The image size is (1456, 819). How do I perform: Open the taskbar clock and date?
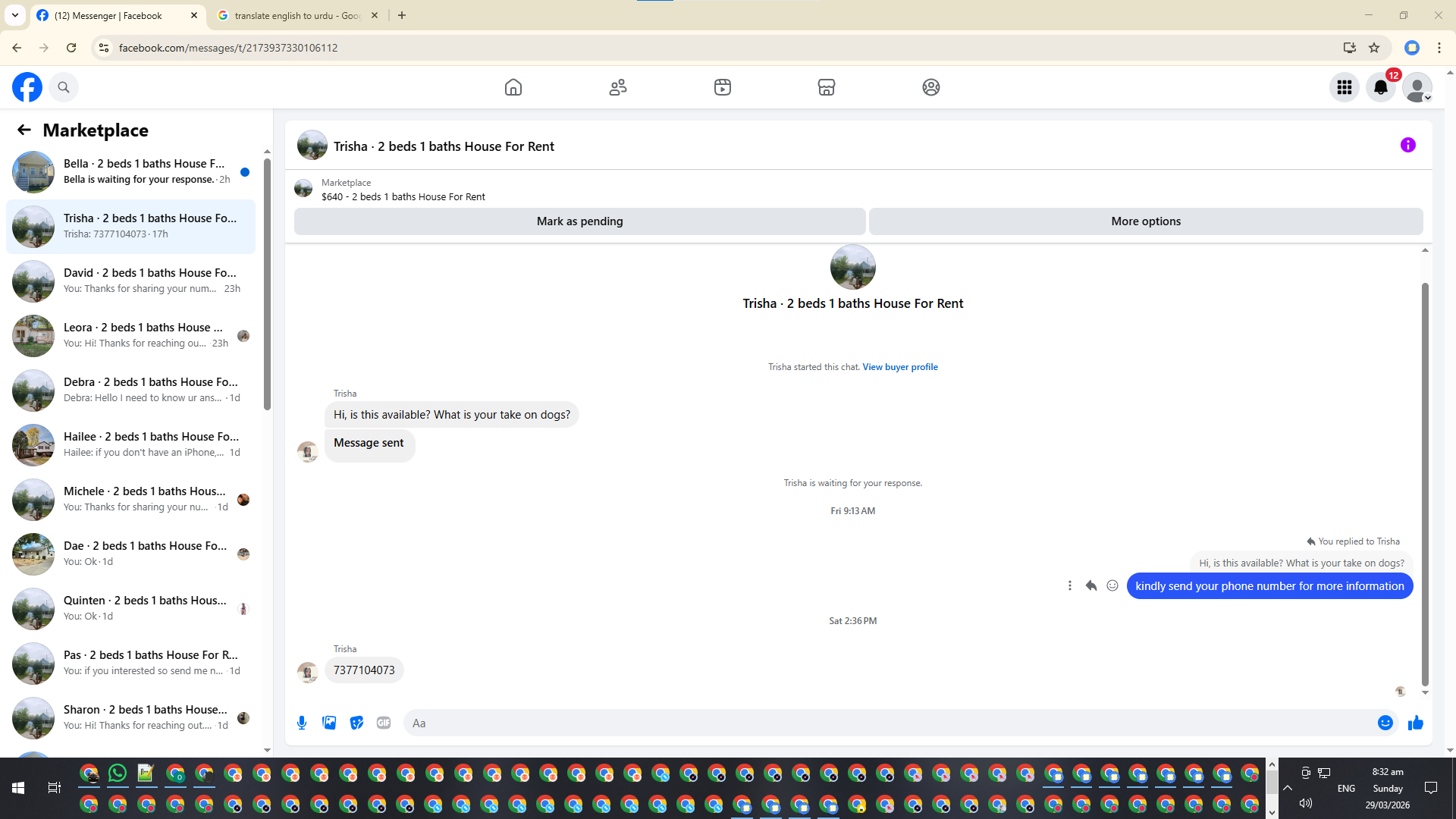1388,788
